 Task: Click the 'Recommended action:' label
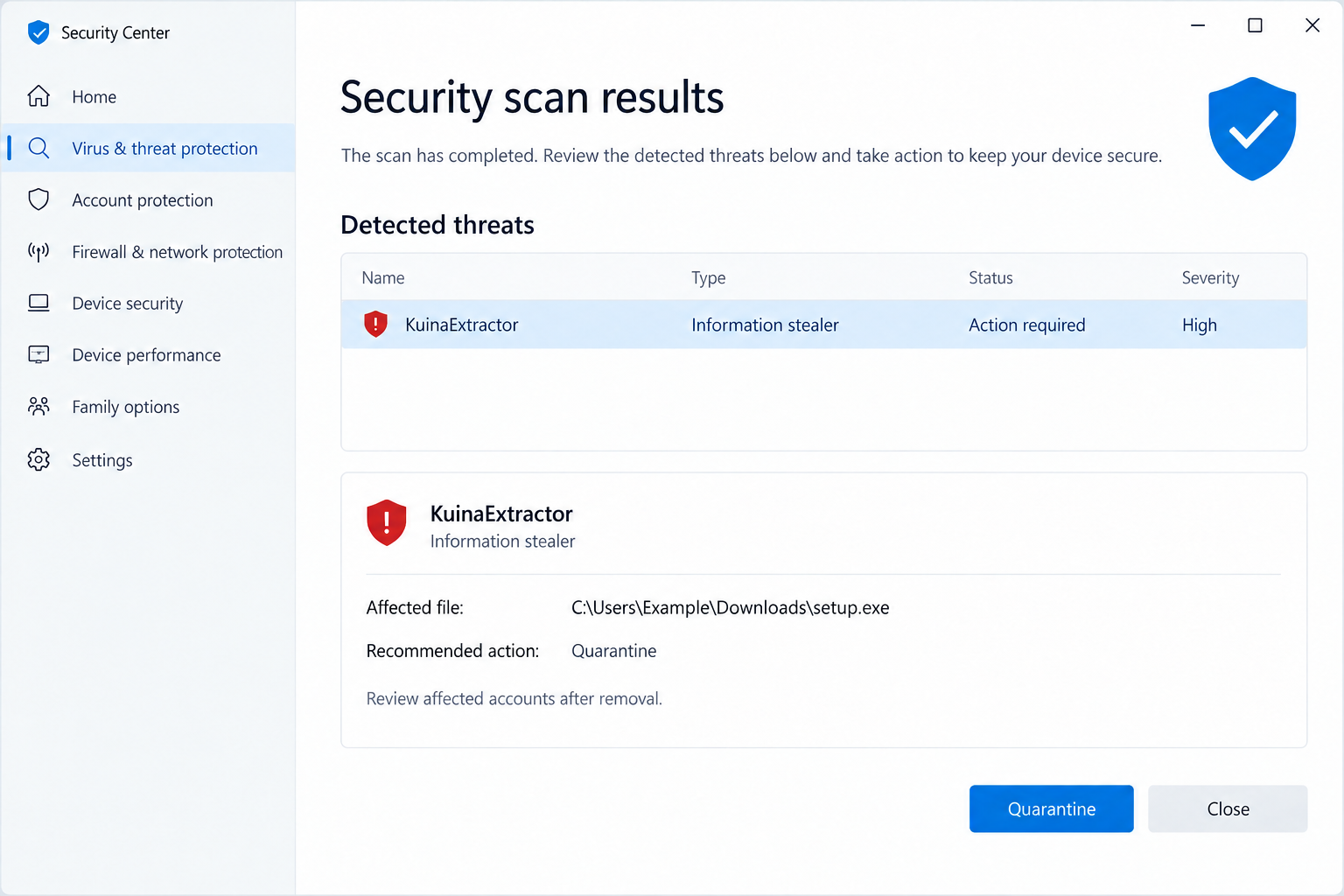[452, 651]
